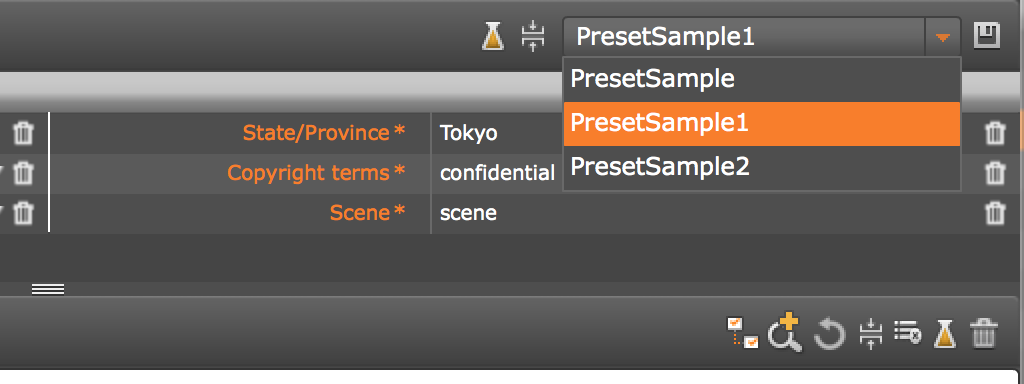
Task: Click the magnifier with plus icon in bottom toolbar
Action: 784,332
